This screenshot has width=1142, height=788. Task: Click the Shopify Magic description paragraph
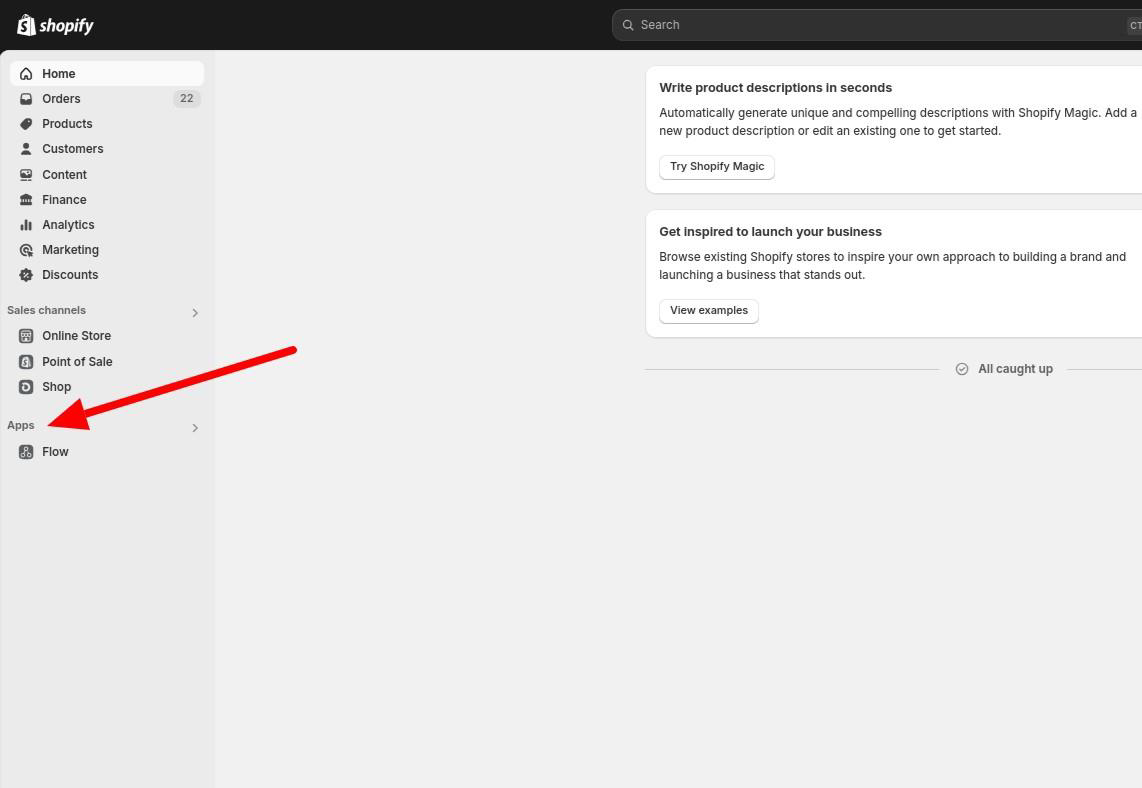pos(898,122)
